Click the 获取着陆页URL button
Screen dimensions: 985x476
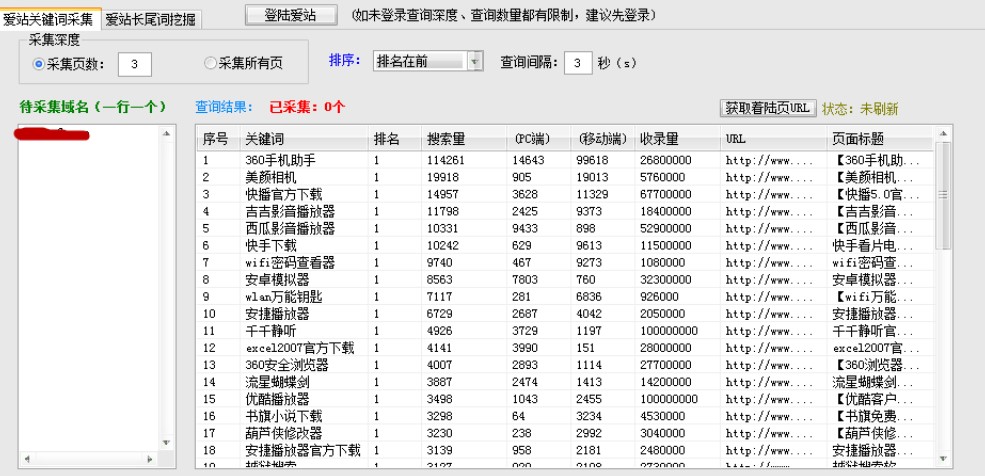tap(768, 108)
